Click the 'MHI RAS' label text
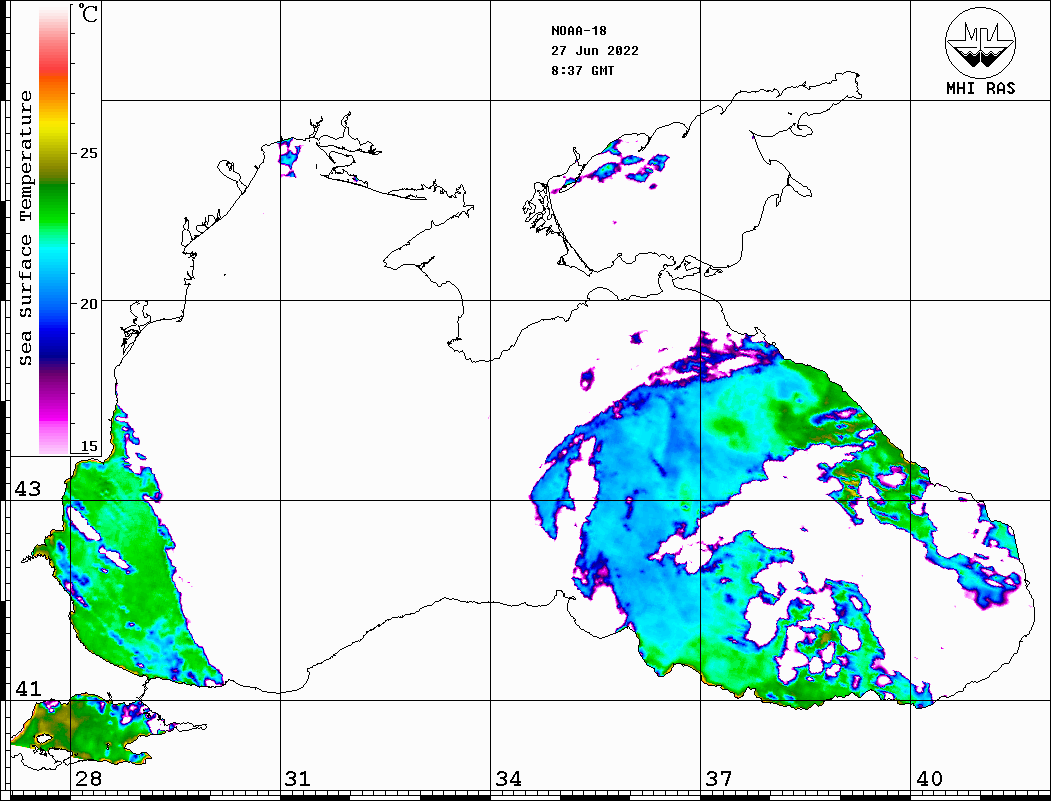1051x801 pixels. 980,88
